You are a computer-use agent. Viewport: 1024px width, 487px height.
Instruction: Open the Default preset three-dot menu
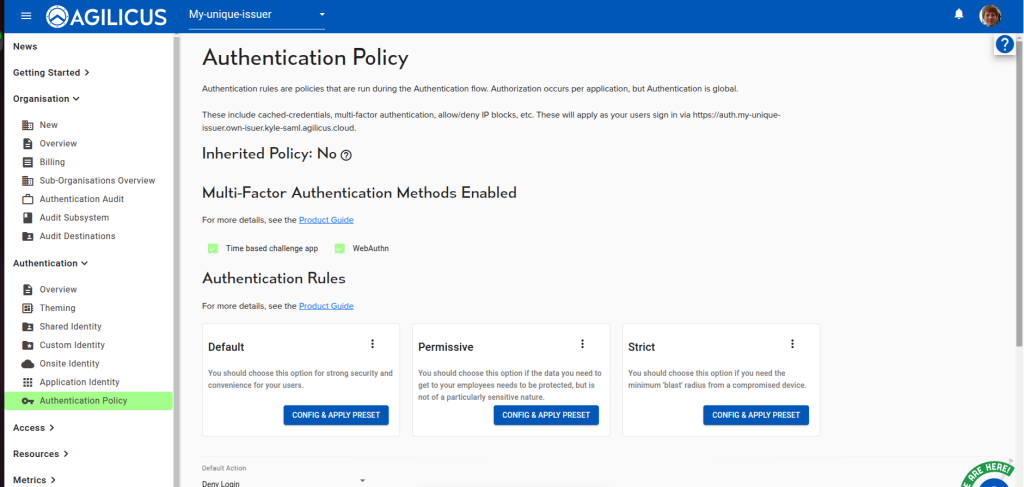pos(372,344)
